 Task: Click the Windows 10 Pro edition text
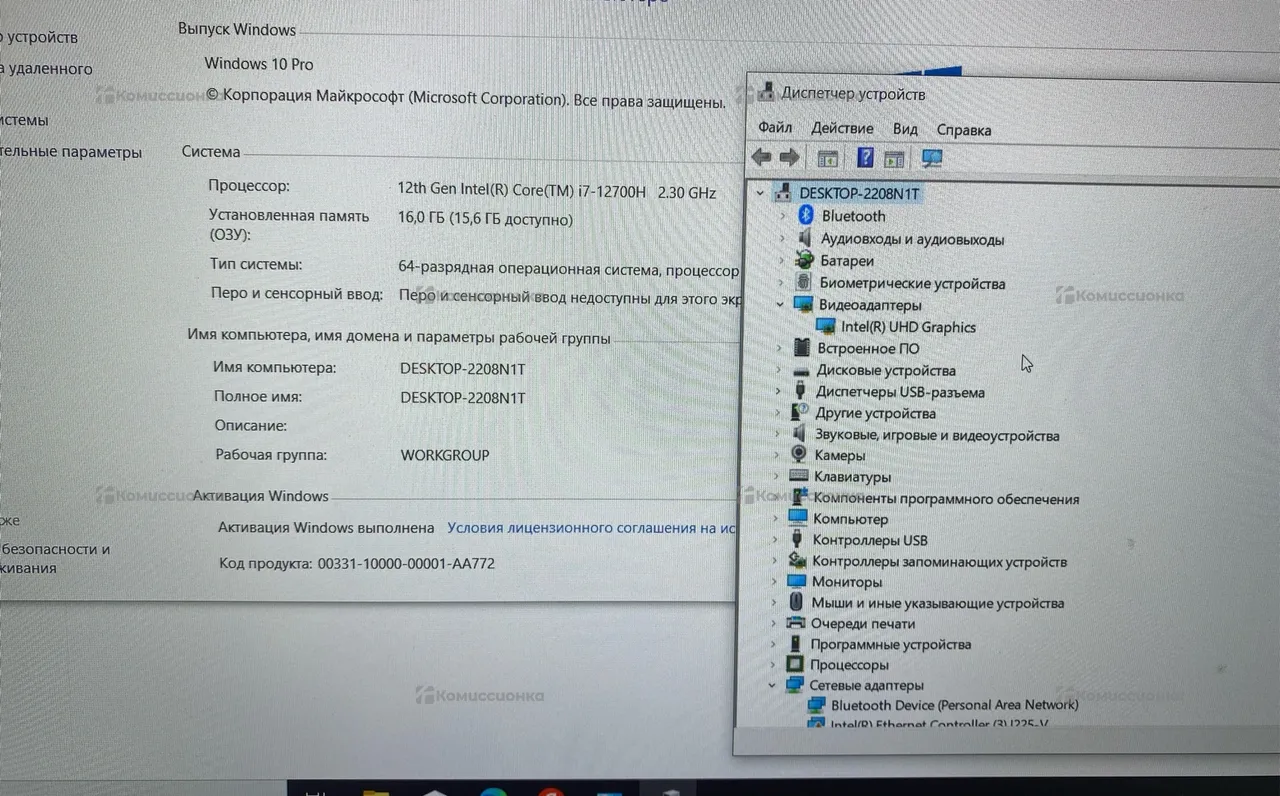coord(259,64)
